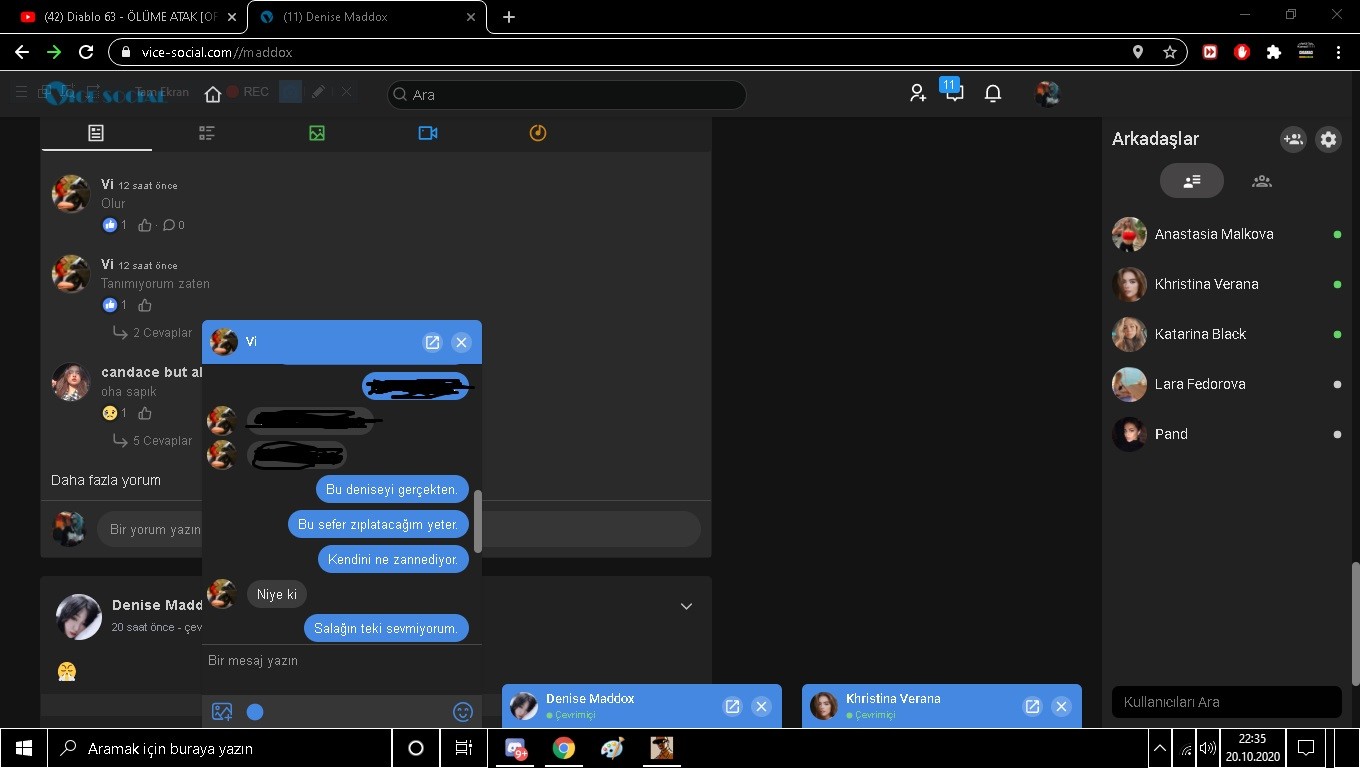Image resolution: width=1360 pixels, height=768 pixels.
Task: Click 'Daha fazla yorum' link
Action: click(106, 480)
